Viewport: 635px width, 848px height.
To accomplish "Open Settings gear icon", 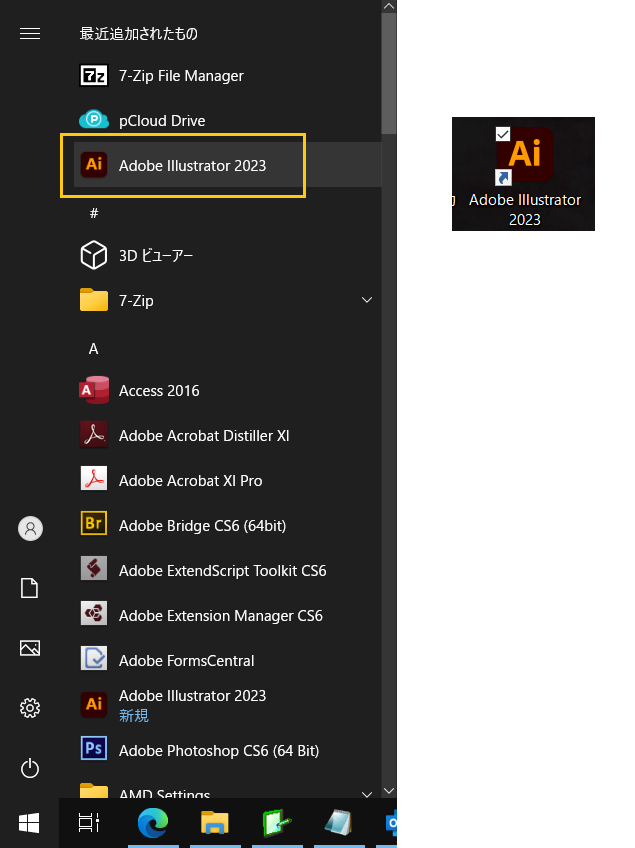I will point(30,708).
